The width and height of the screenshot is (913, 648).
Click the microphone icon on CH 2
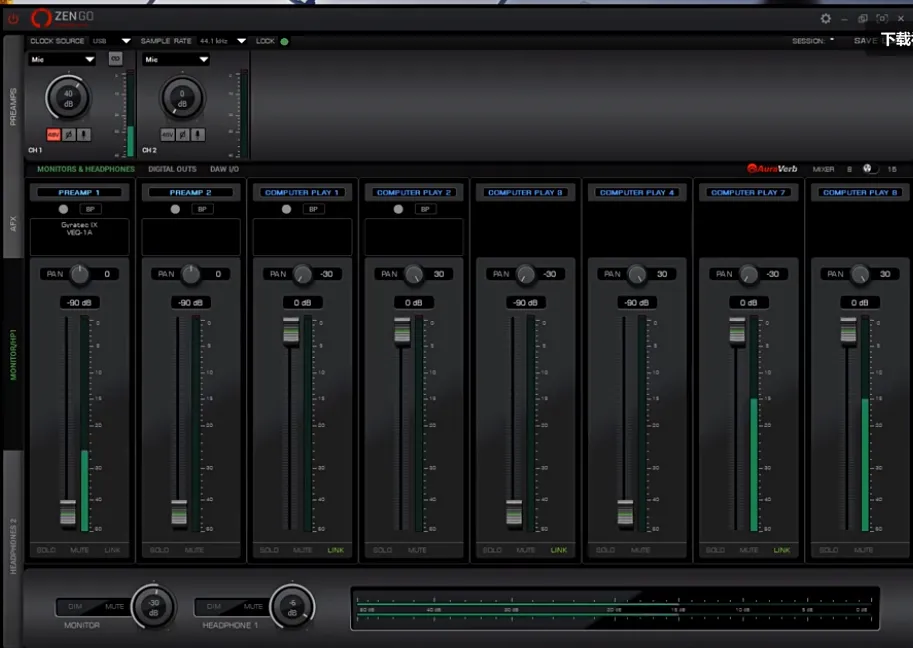[198, 134]
